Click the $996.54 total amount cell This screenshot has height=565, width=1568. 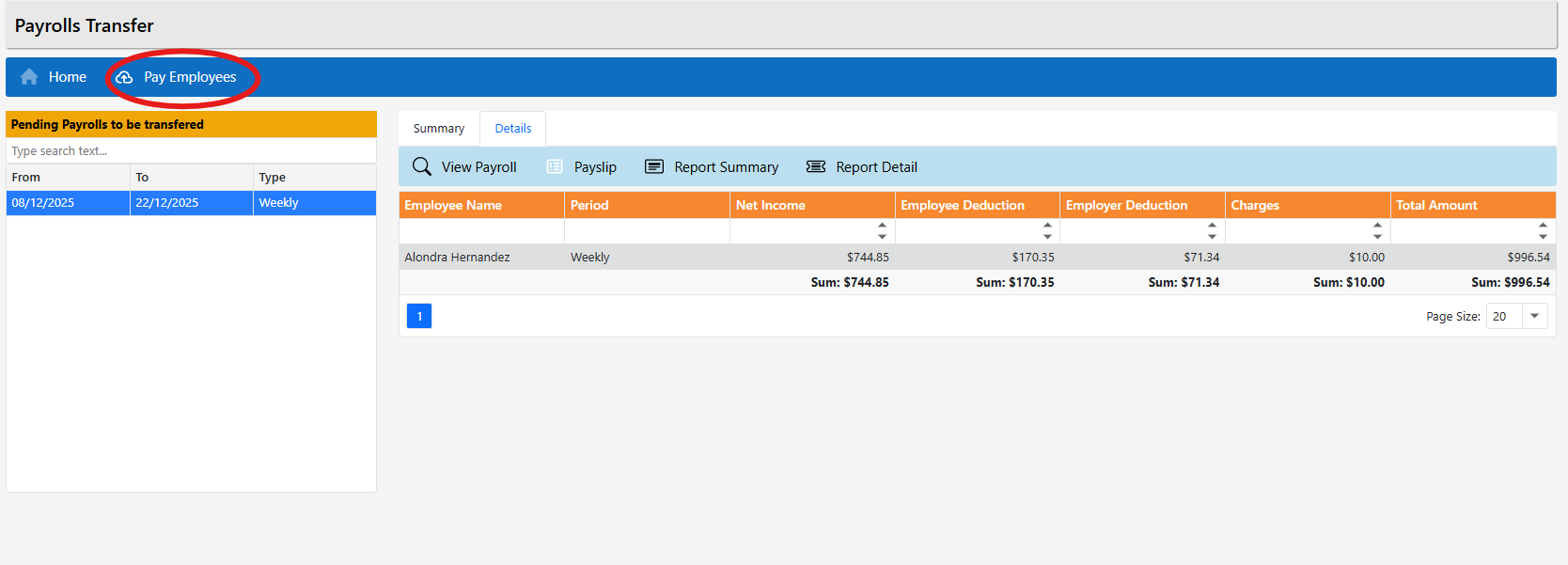[x=1473, y=257]
